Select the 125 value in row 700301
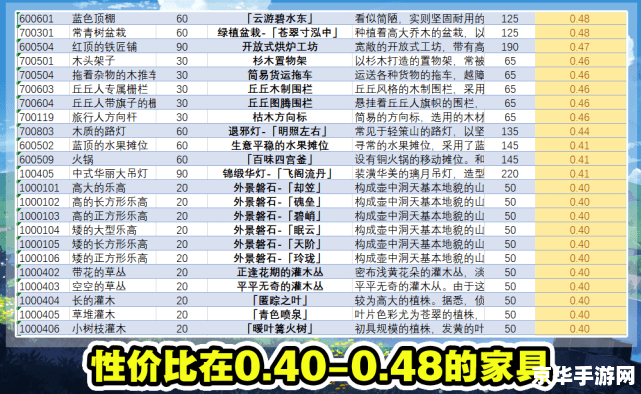Screen dimensions: 641x394 510,33
